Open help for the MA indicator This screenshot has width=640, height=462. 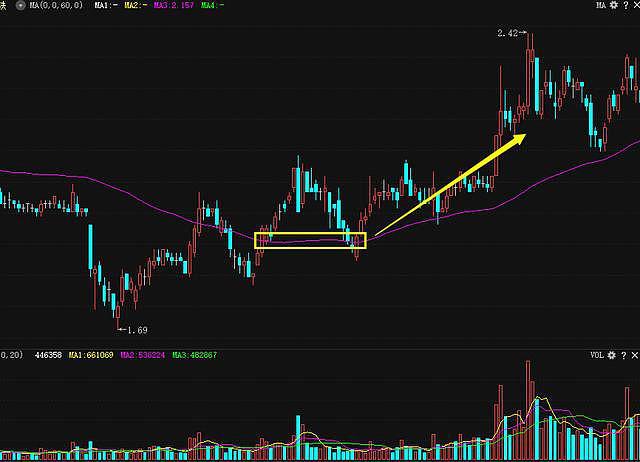[626, 5]
